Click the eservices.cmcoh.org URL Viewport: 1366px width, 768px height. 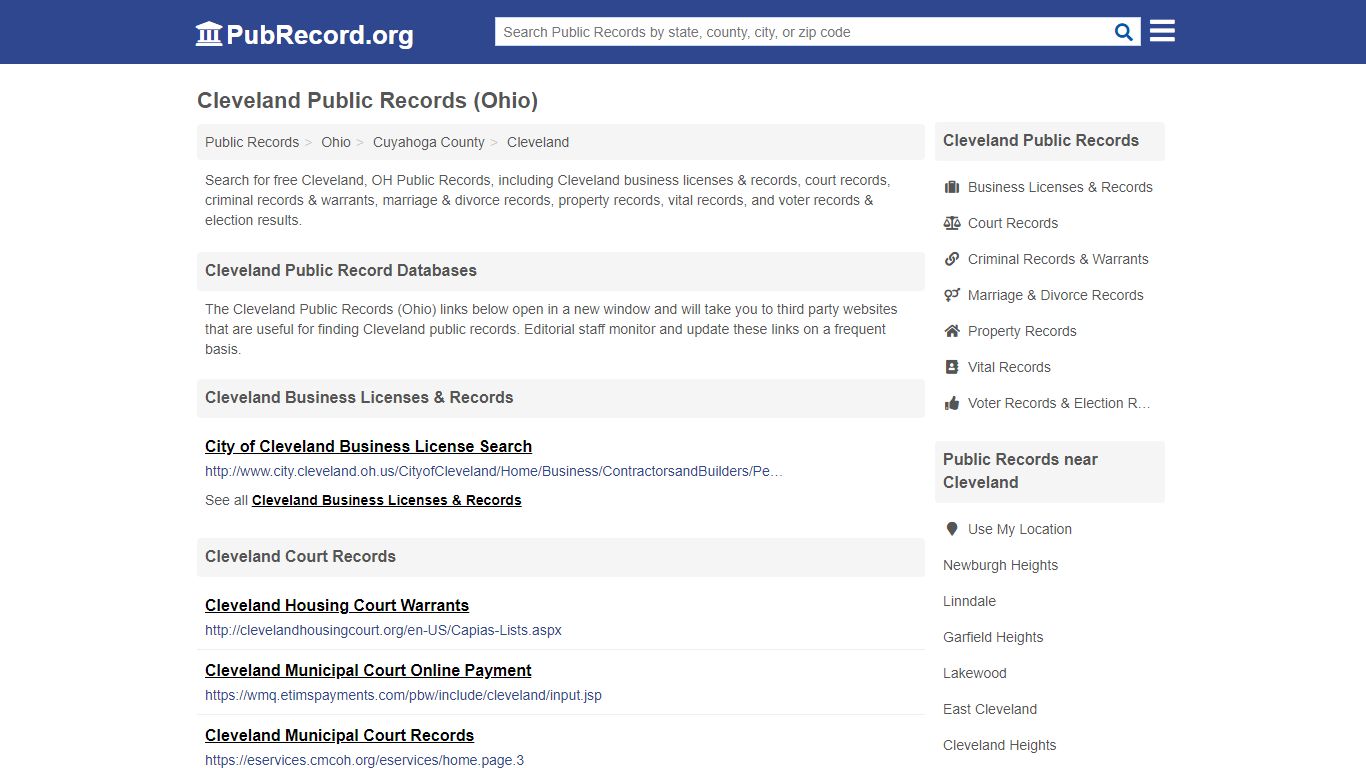pos(364,760)
